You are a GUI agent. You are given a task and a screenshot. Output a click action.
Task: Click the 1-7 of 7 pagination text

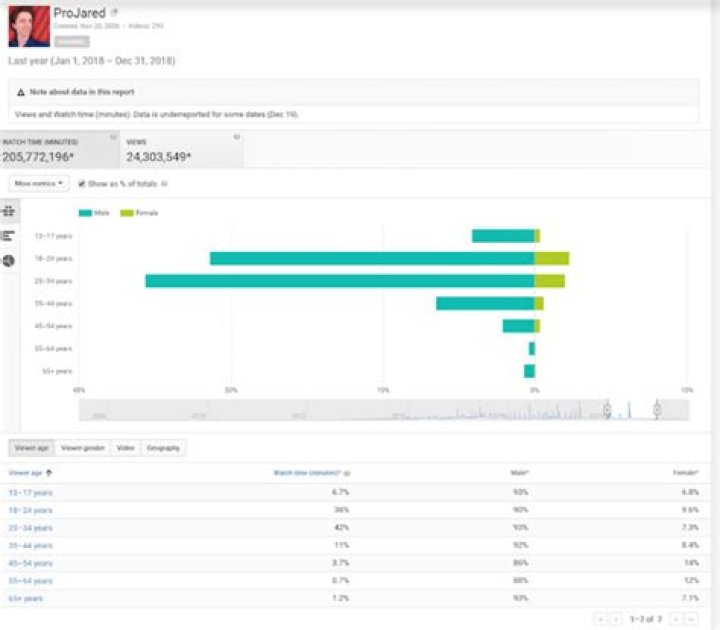pyautogui.click(x=646, y=619)
